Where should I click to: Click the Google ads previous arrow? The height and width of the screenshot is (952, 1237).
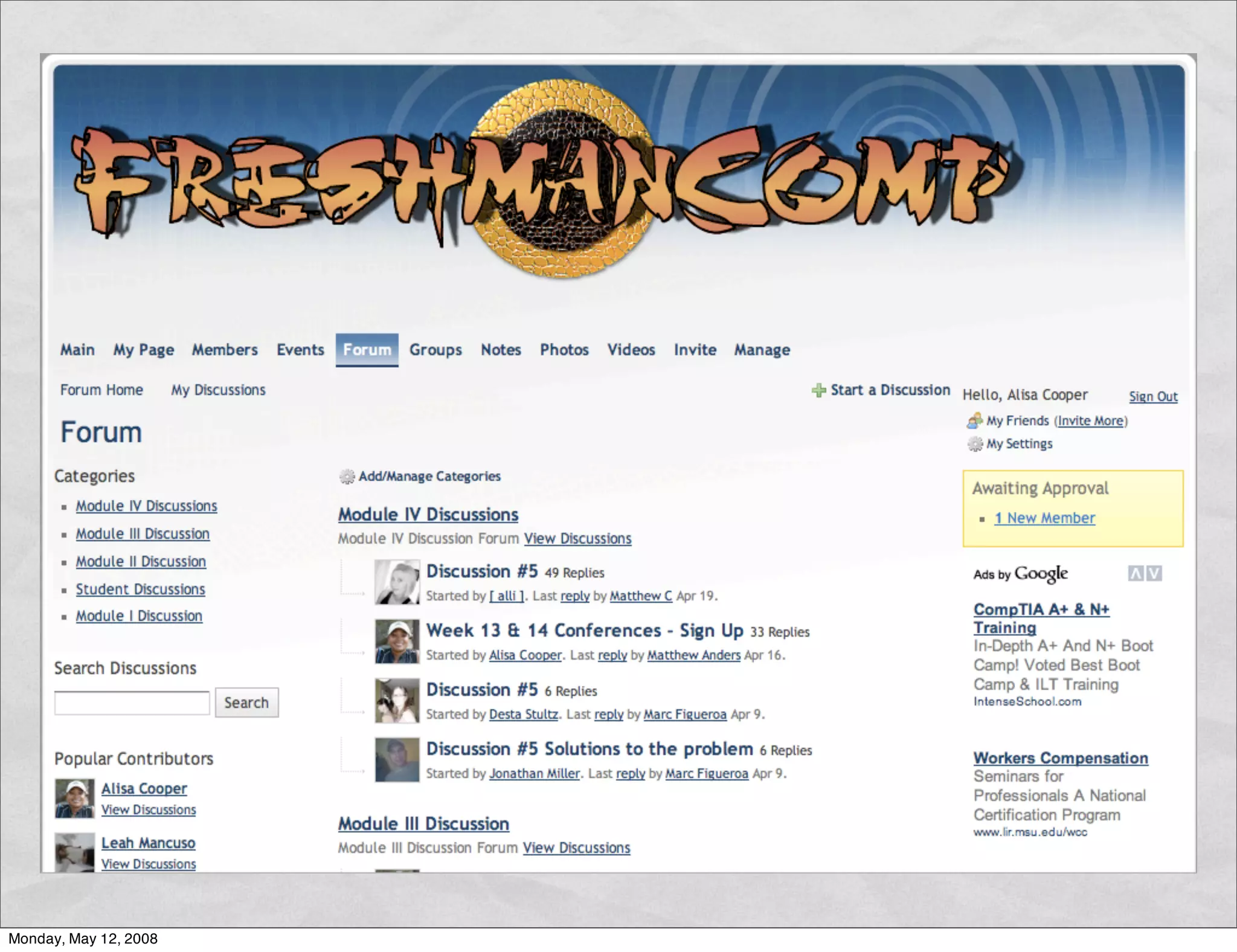coord(1136,573)
